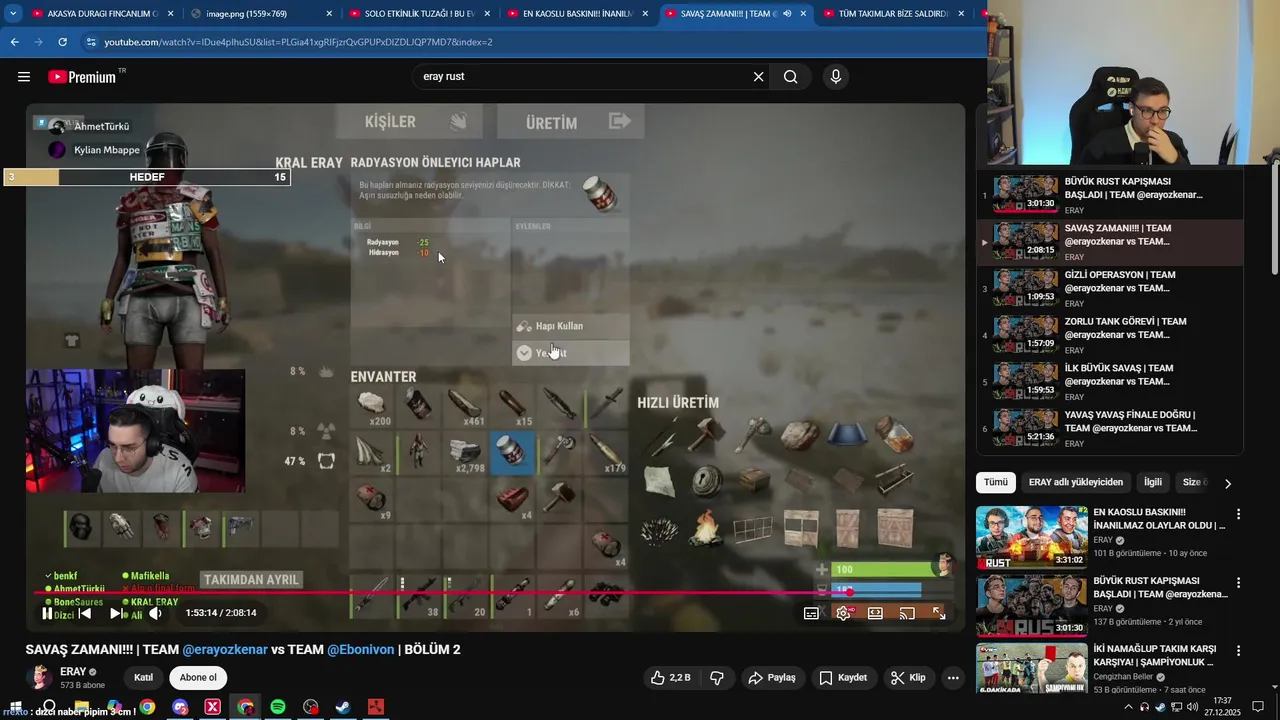Open menu for BÜYÜK RUST KAPIŞMASI suggestion
This screenshot has height=720, width=1280.
[x=1238, y=583]
